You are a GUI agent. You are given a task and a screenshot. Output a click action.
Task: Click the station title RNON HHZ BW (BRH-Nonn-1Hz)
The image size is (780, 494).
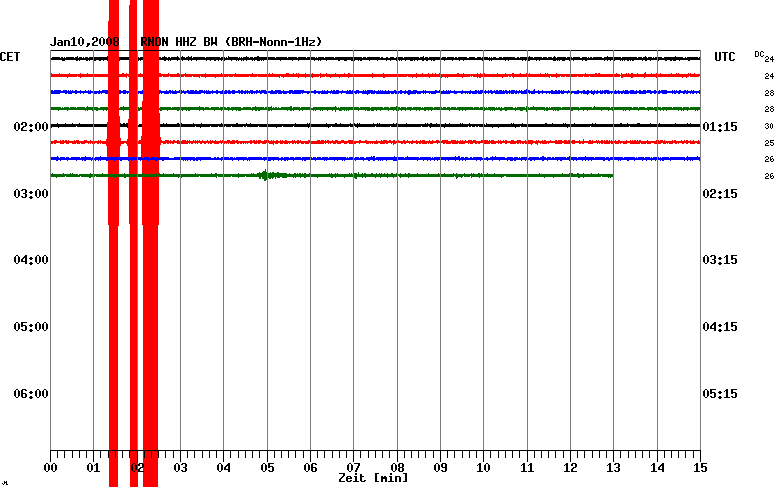coord(231,42)
